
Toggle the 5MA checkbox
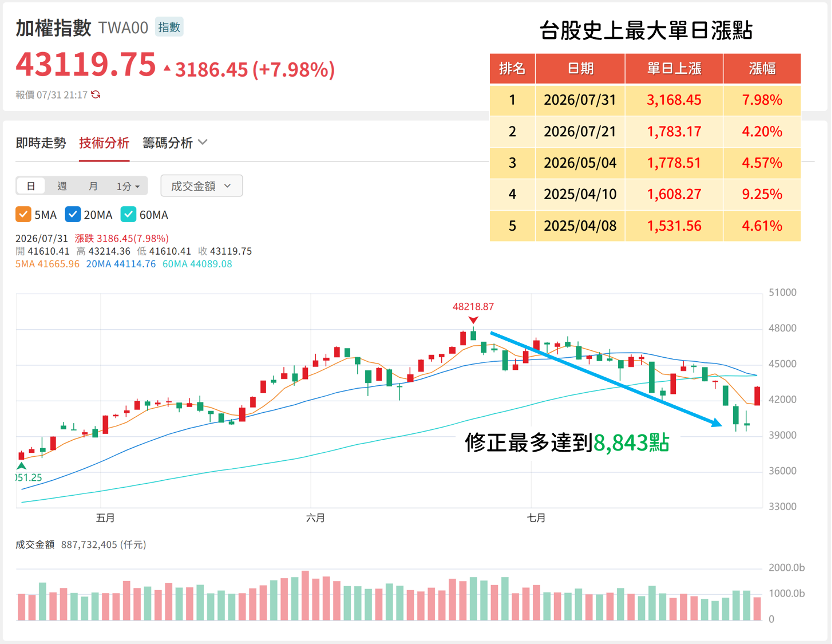pos(23,214)
